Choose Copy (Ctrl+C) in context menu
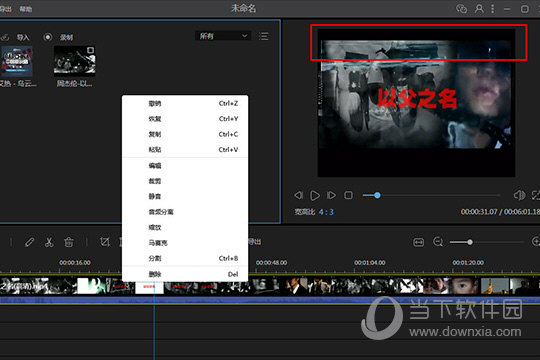 pyautogui.click(x=185, y=134)
